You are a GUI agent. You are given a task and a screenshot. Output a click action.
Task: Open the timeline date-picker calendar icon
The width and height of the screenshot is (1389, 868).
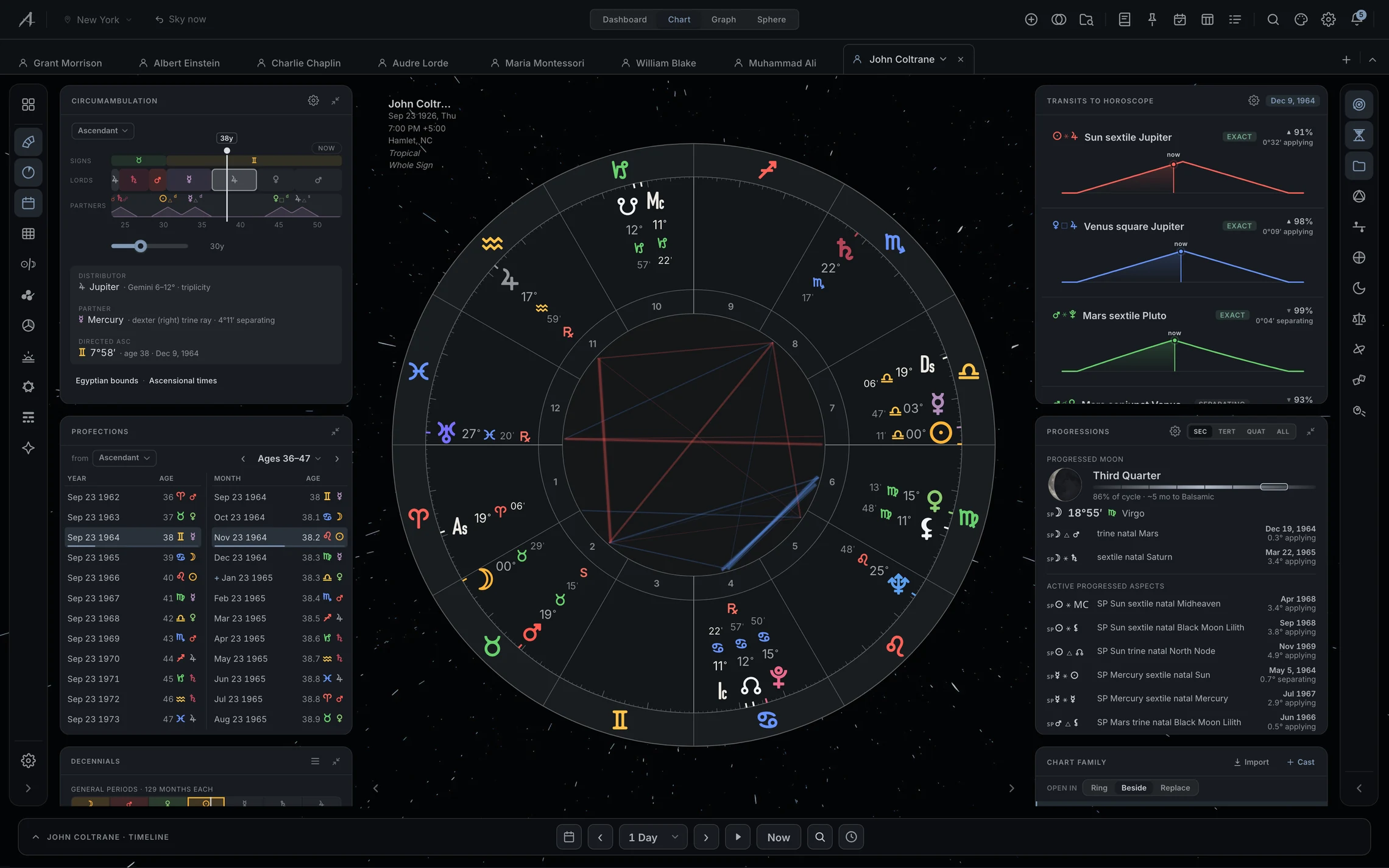[x=569, y=837]
